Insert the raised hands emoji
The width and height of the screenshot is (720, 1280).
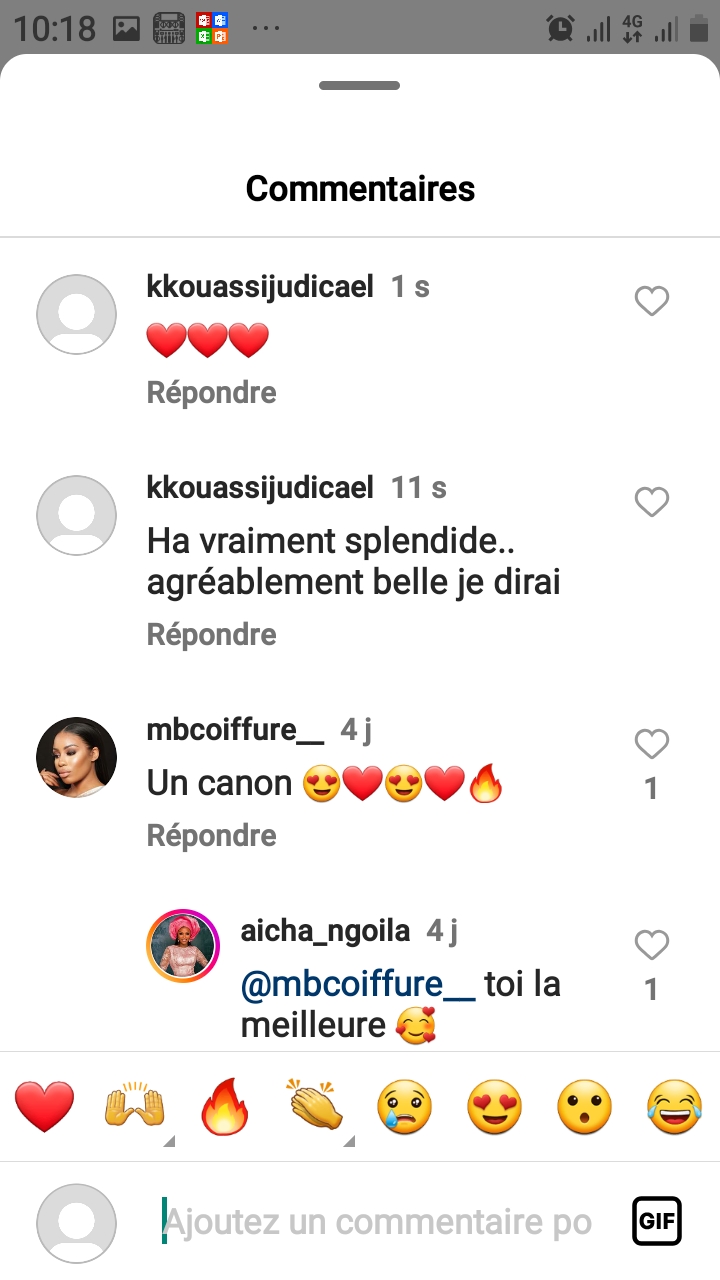[x=135, y=1108]
